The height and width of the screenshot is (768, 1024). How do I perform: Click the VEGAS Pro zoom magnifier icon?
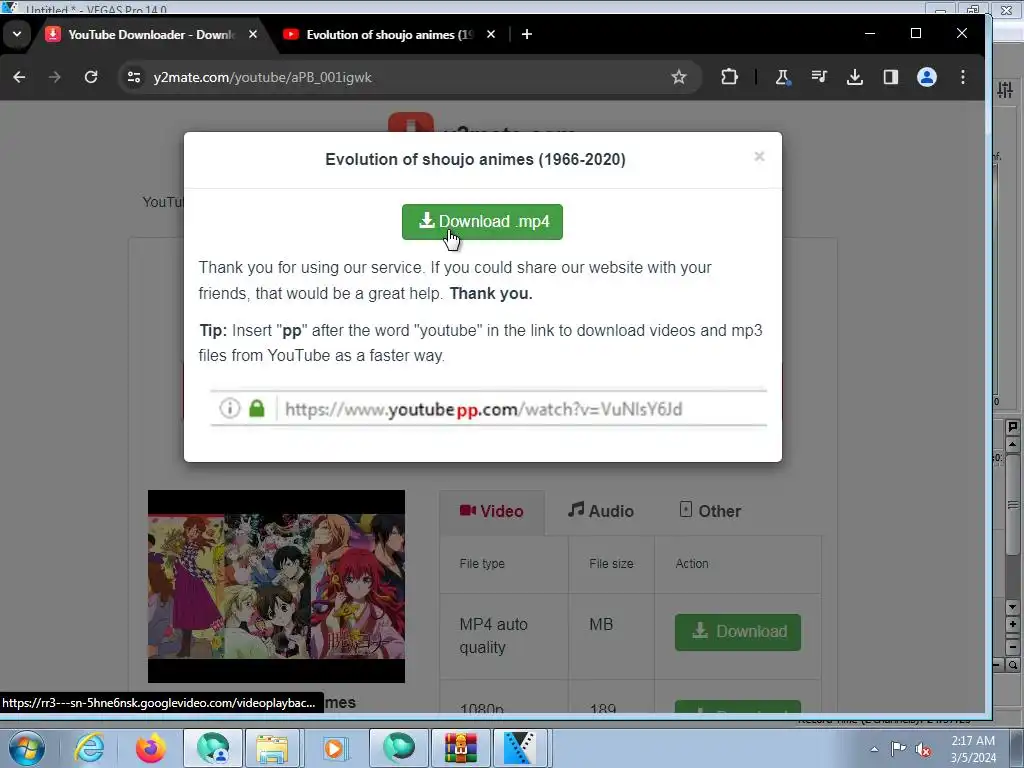coord(1013,665)
